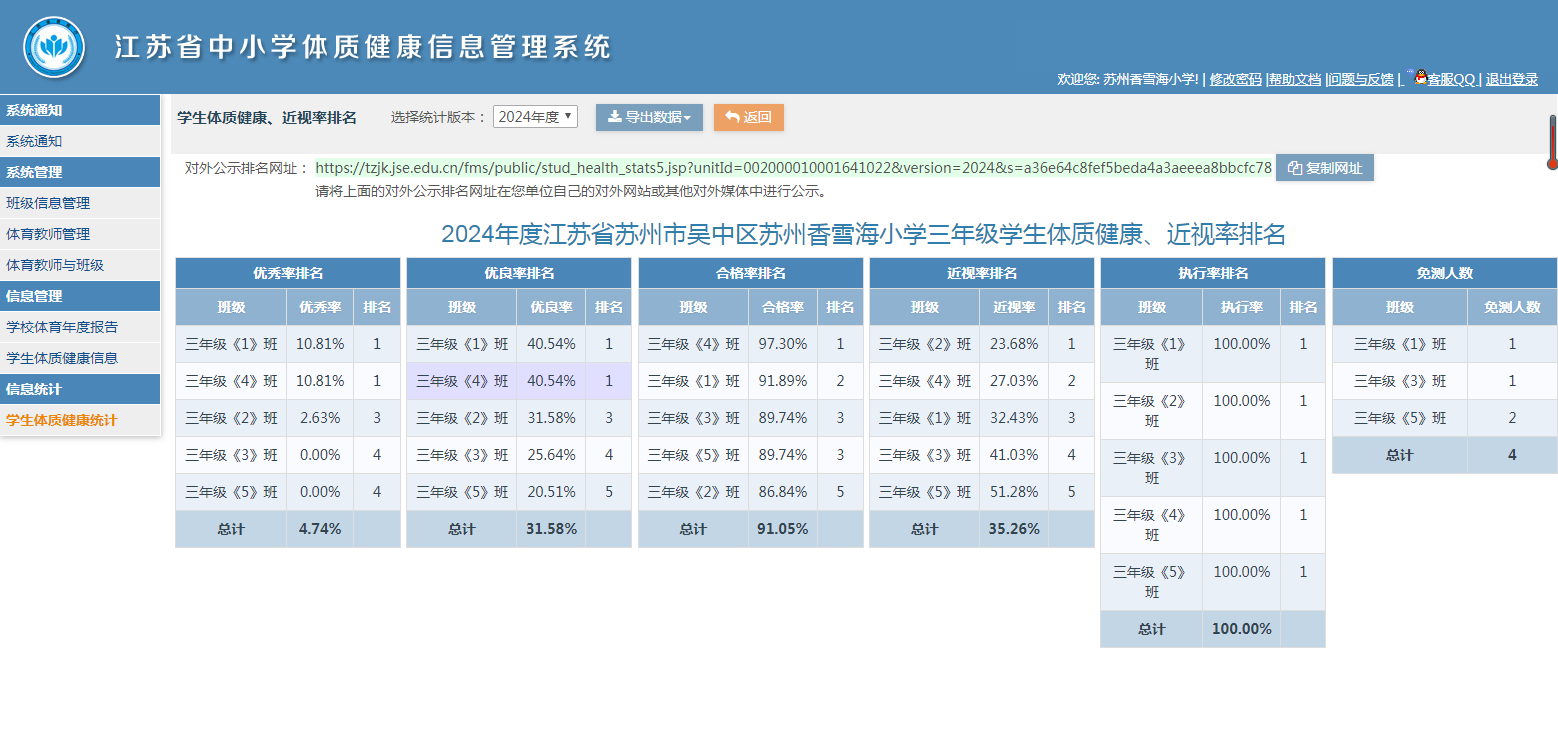Open 班级信息管理 in sidebar
1558x743 pixels.
click(80, 203)
